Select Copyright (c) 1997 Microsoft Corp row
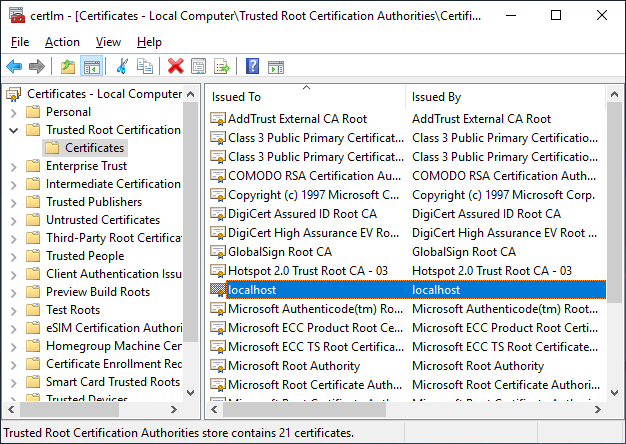626x444 pixels. [408, 195]
